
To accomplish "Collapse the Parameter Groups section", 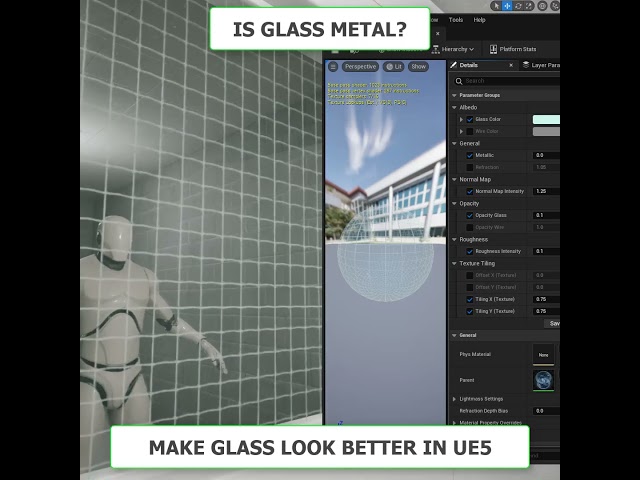I will pos(454,96).
